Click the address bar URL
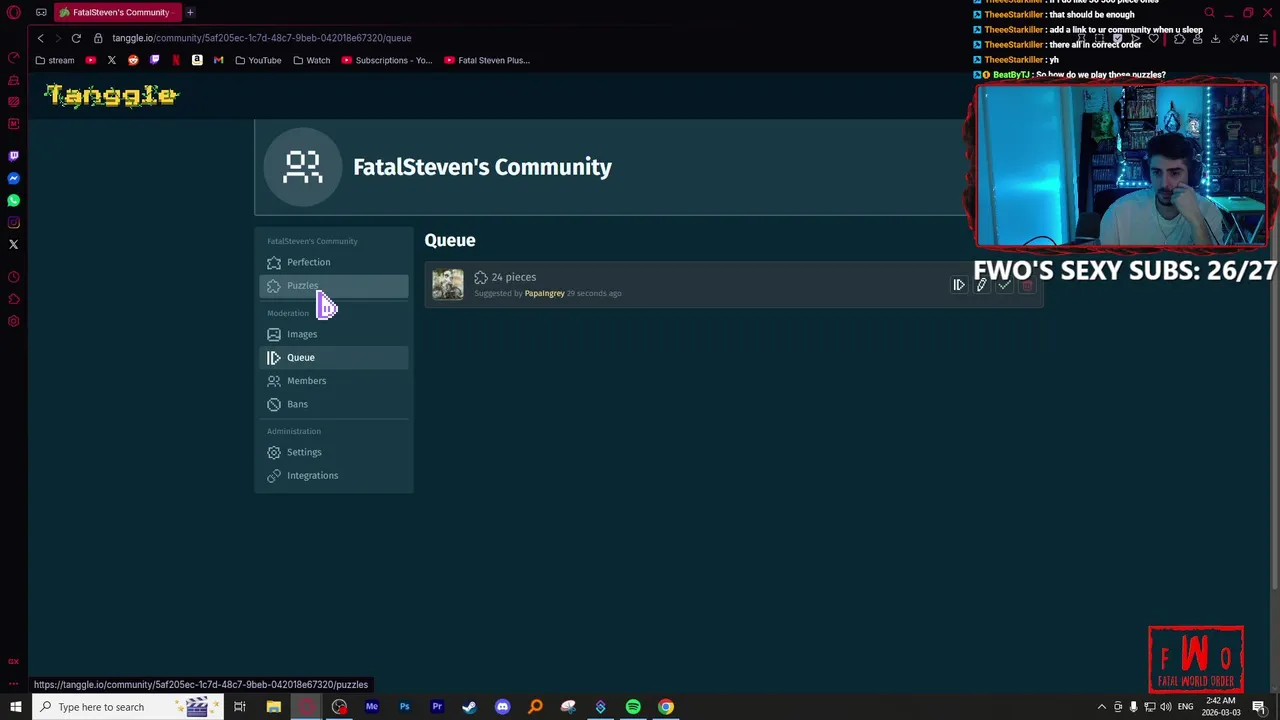 click(261, 38)
